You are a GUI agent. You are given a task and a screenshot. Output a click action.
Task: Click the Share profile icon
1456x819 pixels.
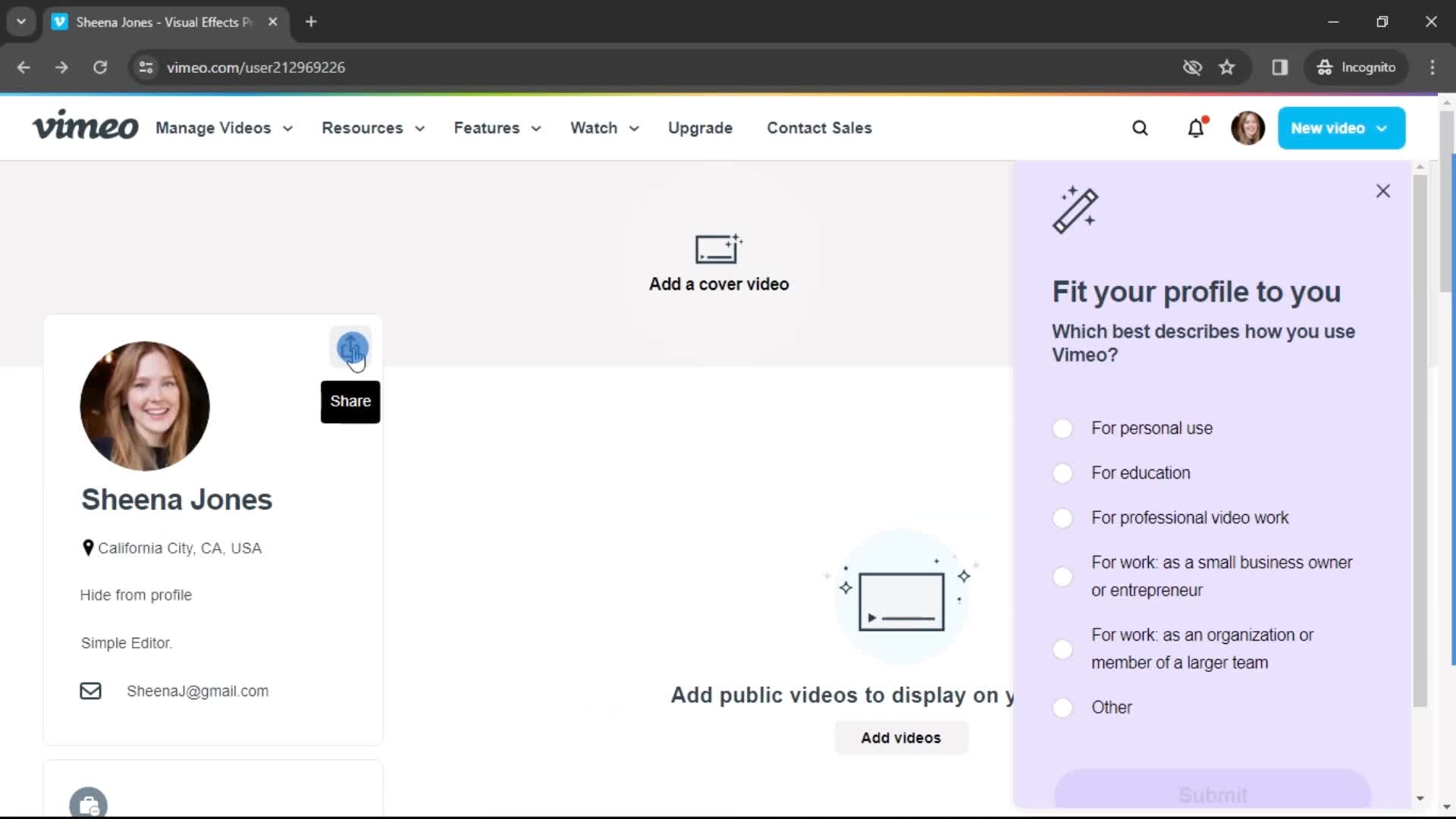(x=350, y=348)
